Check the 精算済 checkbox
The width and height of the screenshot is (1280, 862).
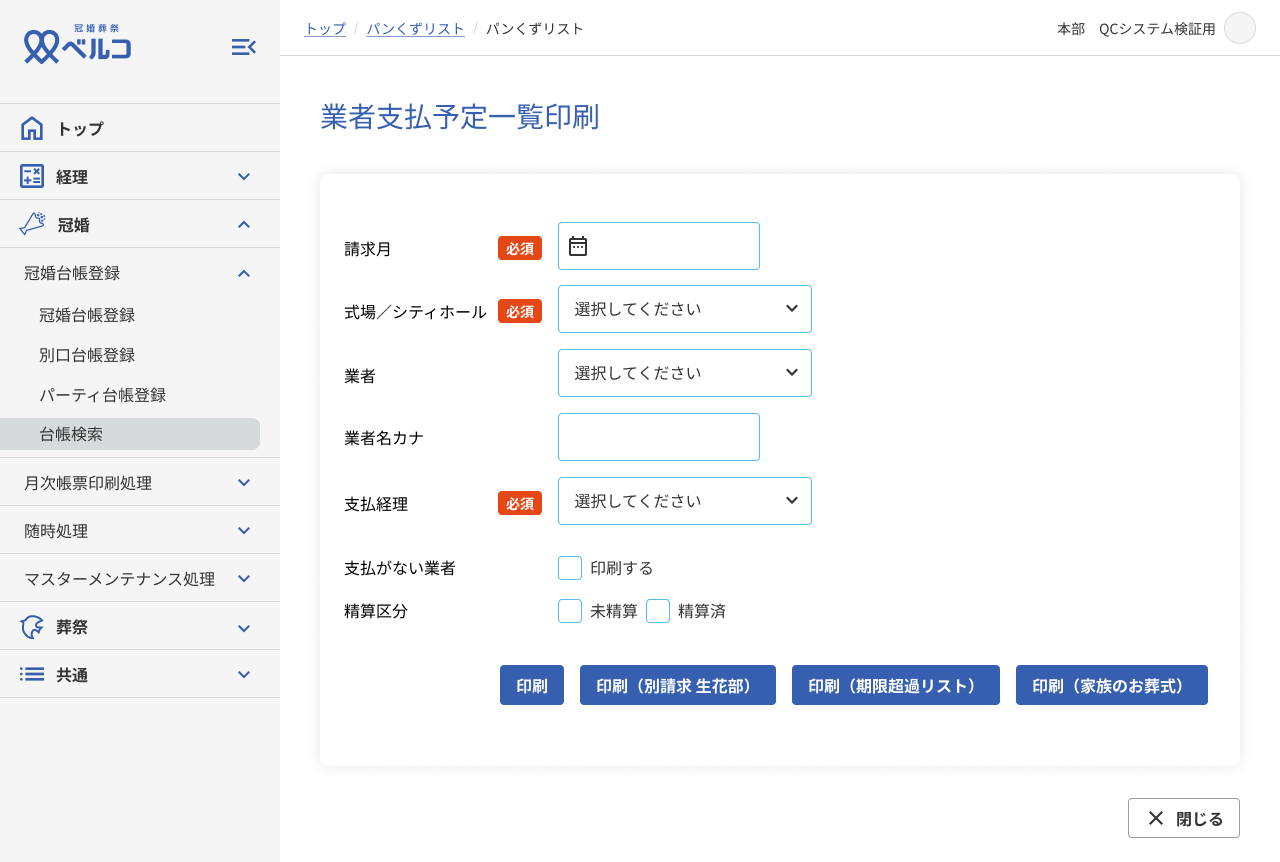[x=658, y=611]
